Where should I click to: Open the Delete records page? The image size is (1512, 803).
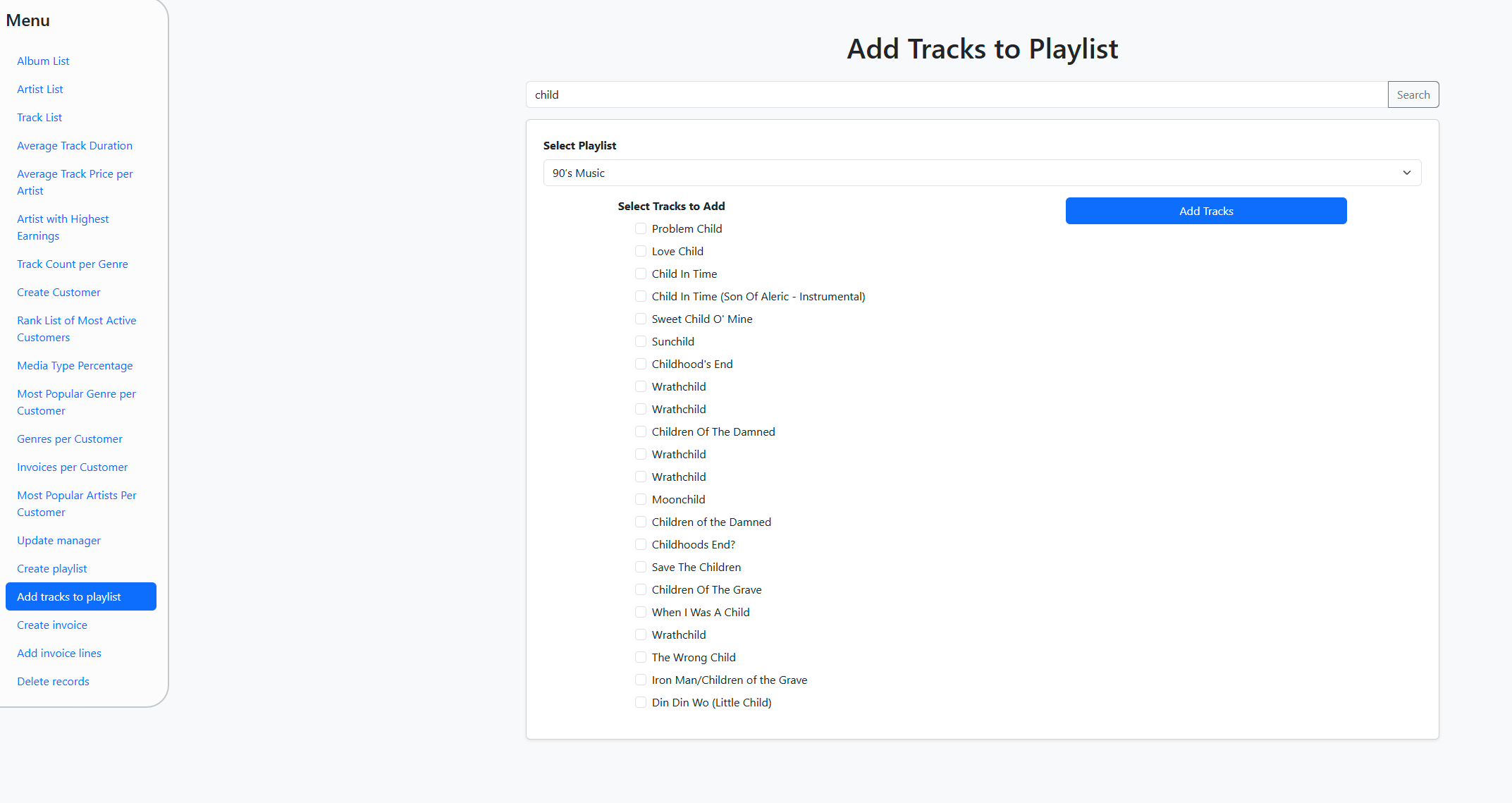[53, 681]
